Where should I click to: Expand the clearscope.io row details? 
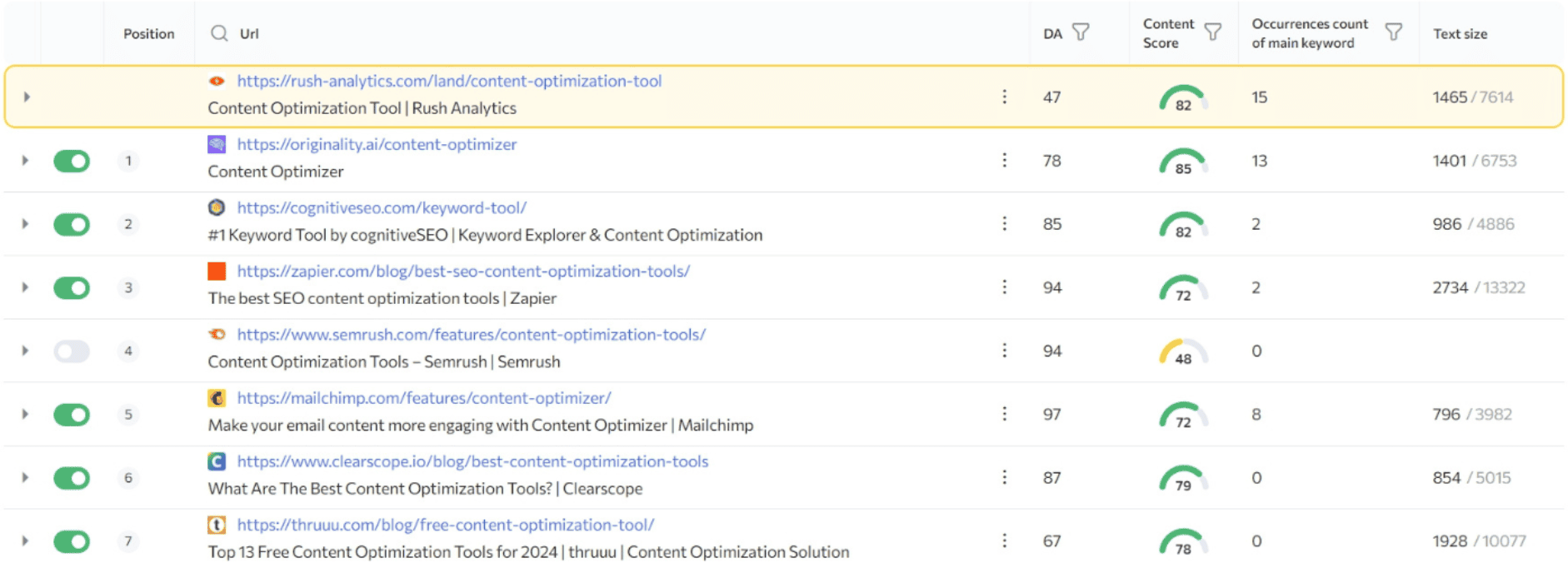25,477
